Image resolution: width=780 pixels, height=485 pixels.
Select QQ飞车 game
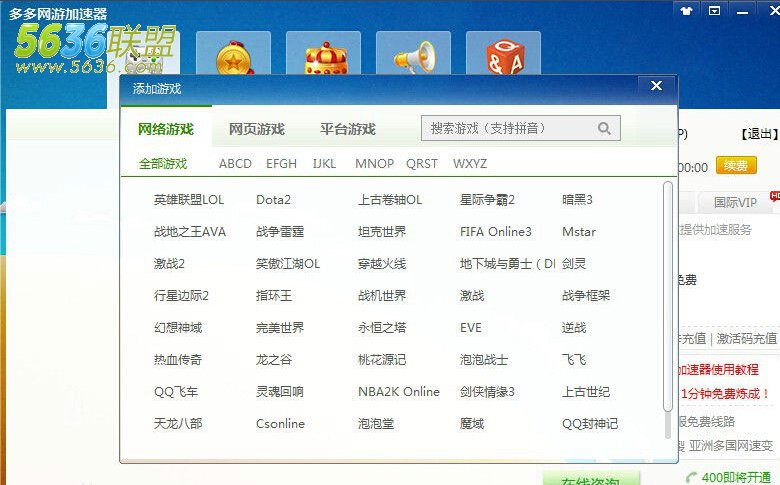click(x=176, y=392)
